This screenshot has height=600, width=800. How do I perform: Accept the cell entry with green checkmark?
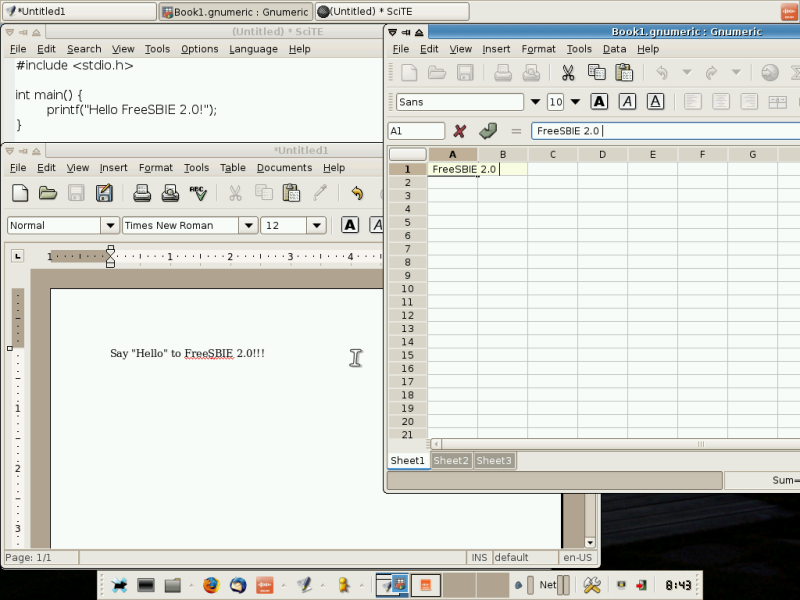[x=488, y=131]
